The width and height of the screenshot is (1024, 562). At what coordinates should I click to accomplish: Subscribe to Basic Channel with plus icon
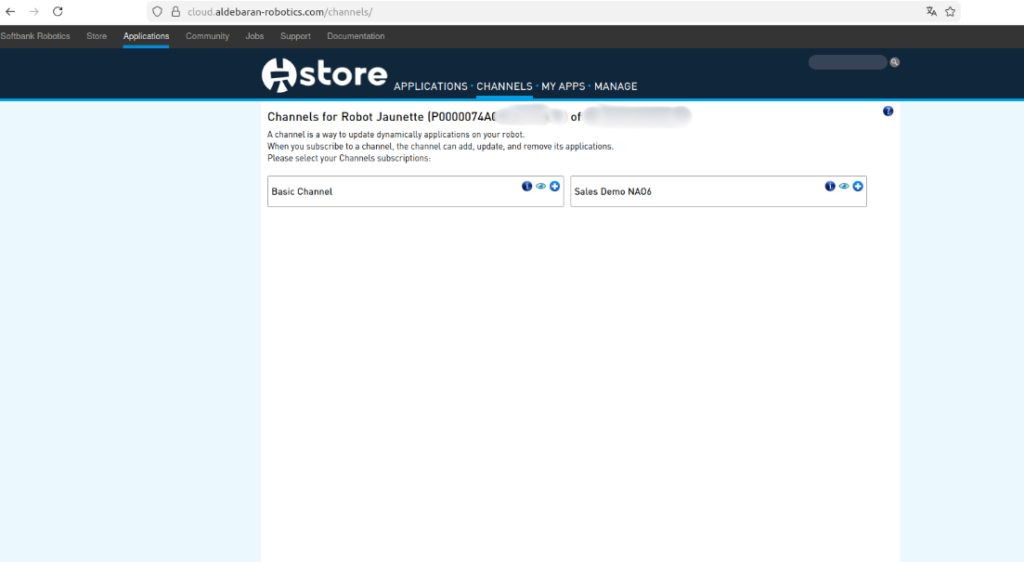pos(555,186)
